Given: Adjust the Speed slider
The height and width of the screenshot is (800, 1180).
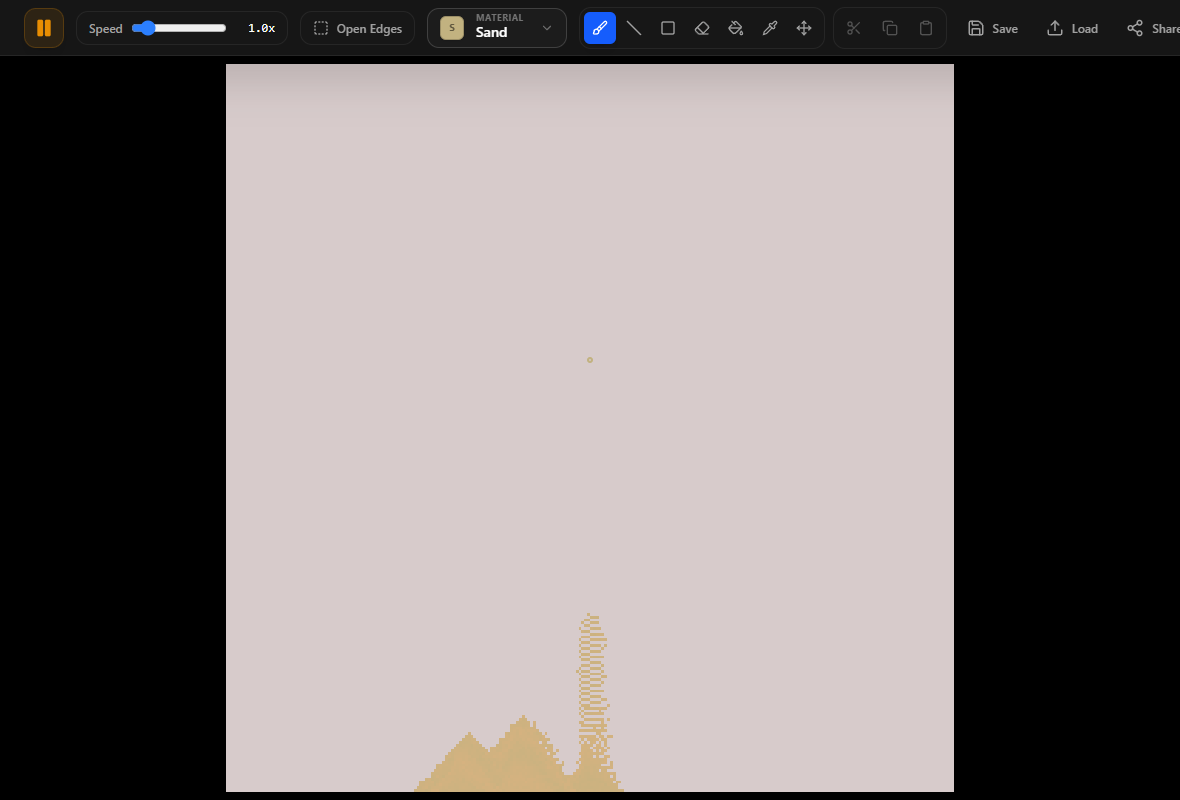Looking at the screenshot, I should pyautogui.click(x=179, y=28).
